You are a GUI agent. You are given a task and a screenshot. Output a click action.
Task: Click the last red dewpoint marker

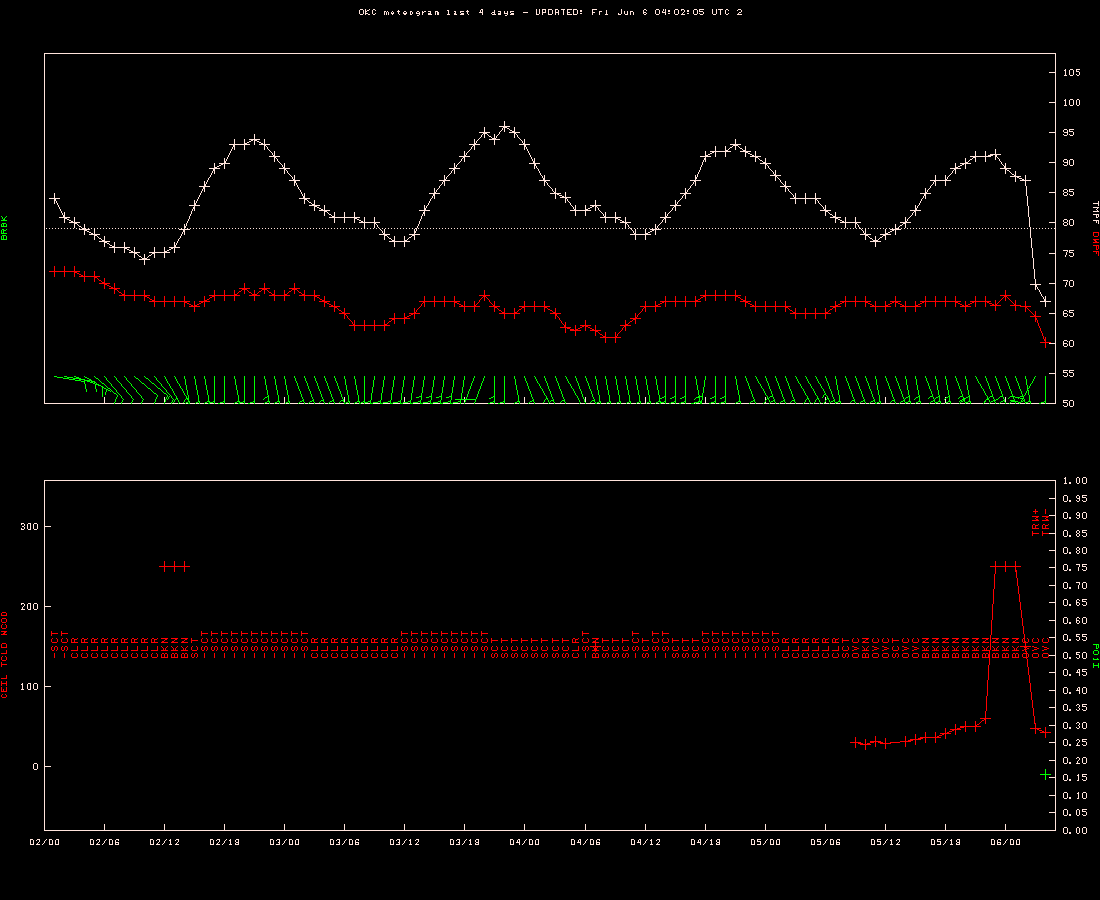click(x=1046, y=342)
